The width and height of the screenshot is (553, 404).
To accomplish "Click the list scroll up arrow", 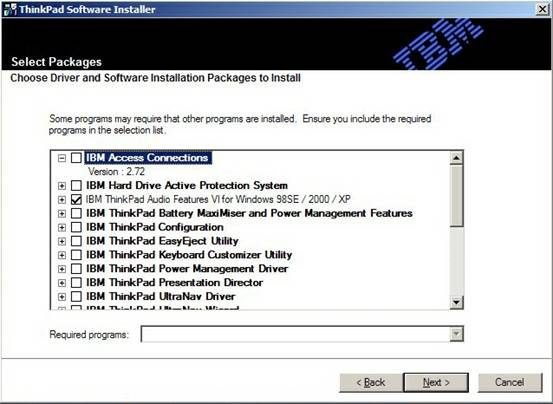I will pos(456,158).
